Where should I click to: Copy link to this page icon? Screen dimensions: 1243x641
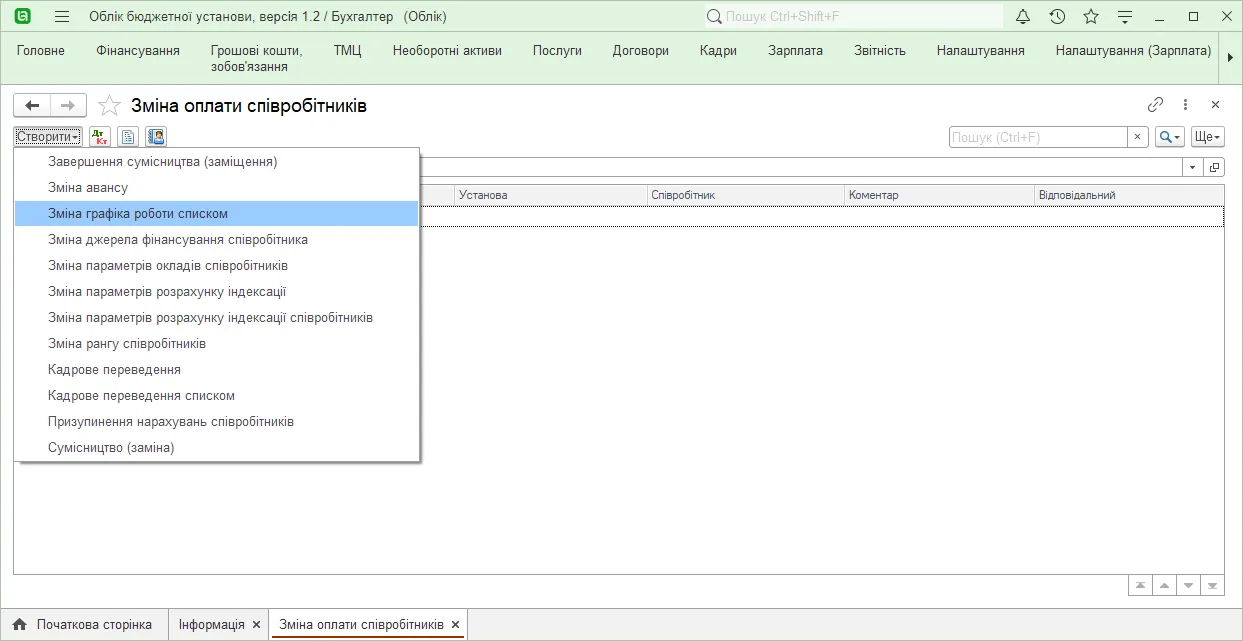point(1155,105)
